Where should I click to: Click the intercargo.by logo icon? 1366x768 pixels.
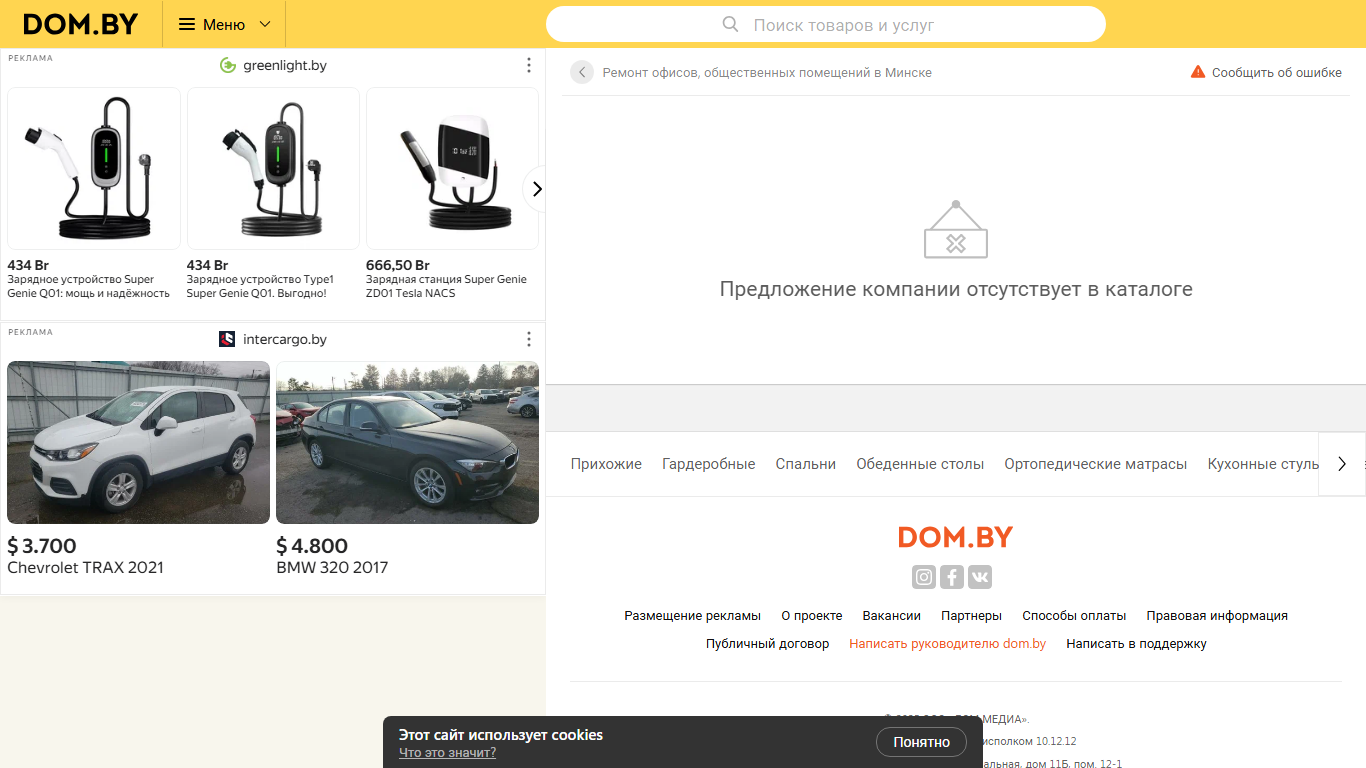[x=227, y=339]
